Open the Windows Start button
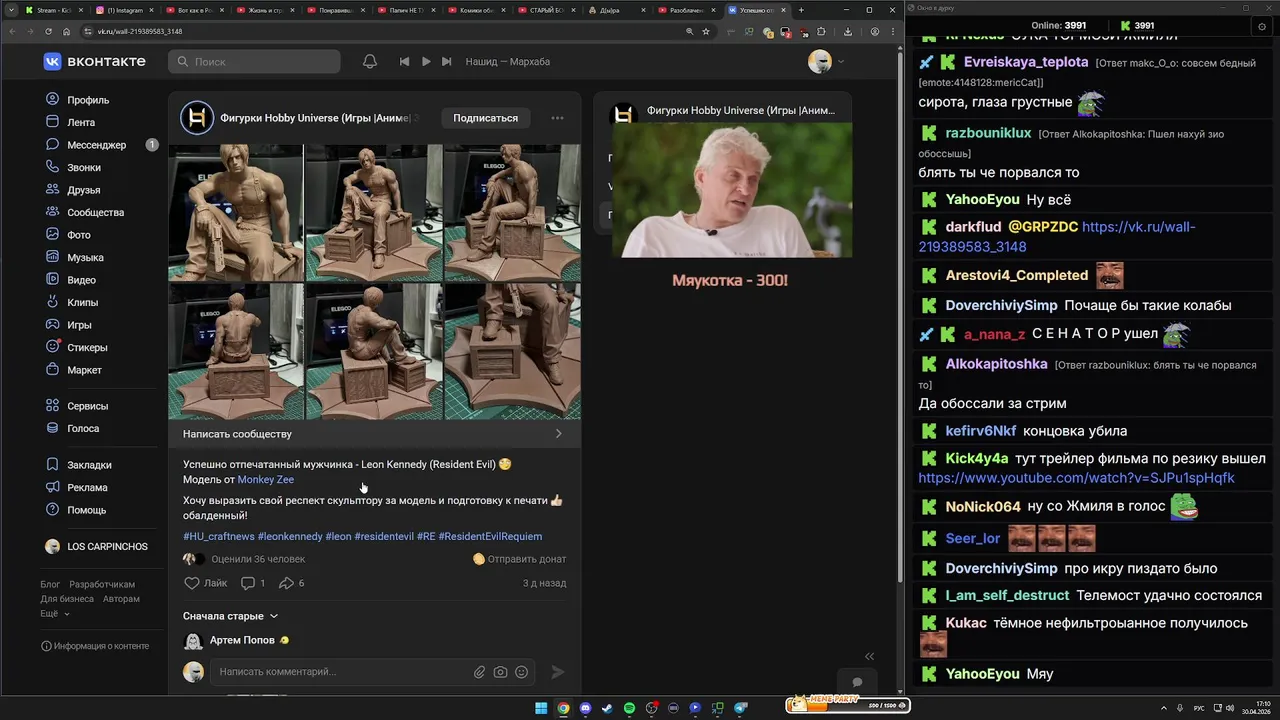This screenshot has width=1280, height=720. coord(541,708)
